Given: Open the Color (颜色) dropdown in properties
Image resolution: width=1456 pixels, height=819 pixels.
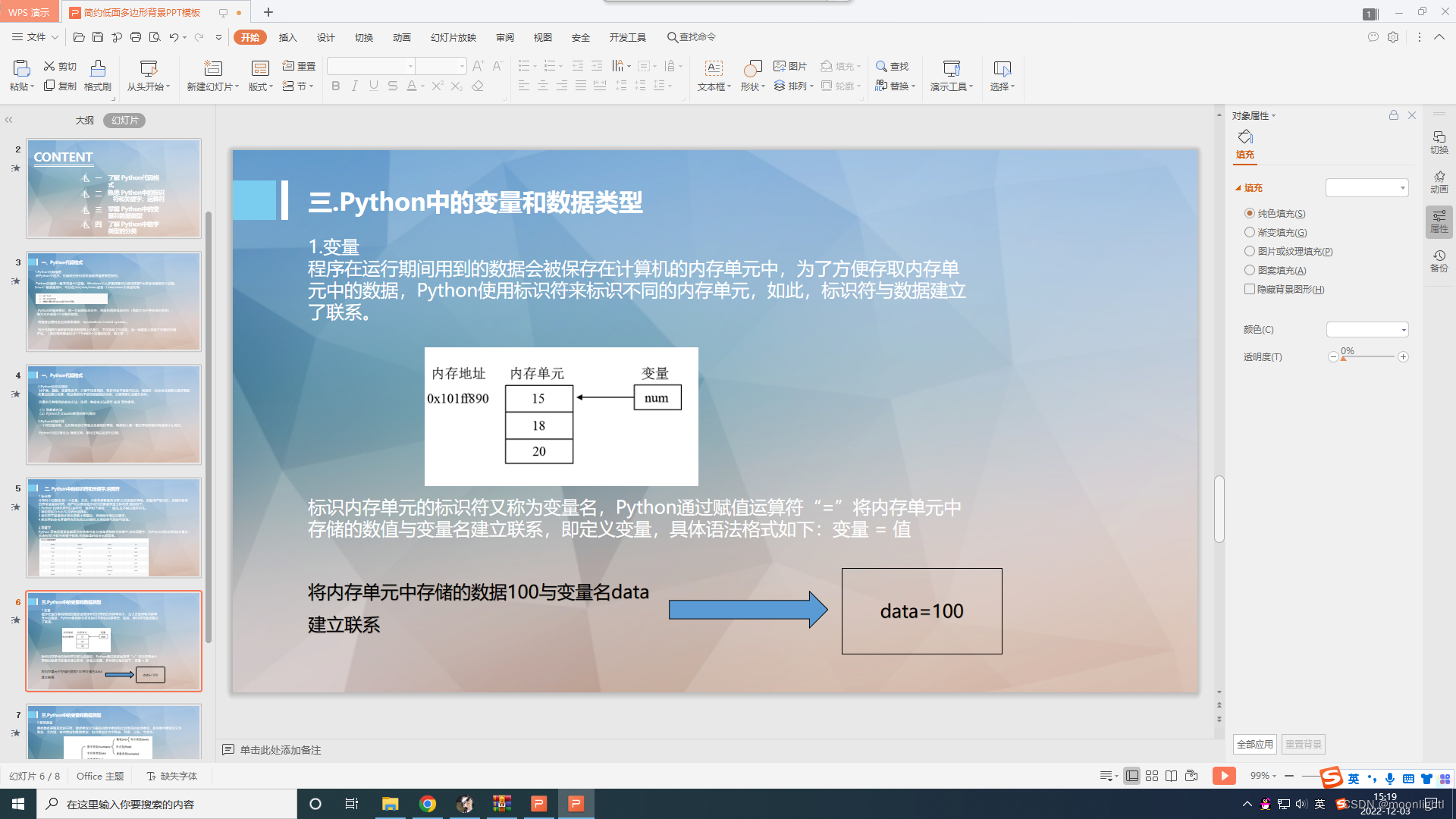Looking at the screenshot, I should point(1367,330).
